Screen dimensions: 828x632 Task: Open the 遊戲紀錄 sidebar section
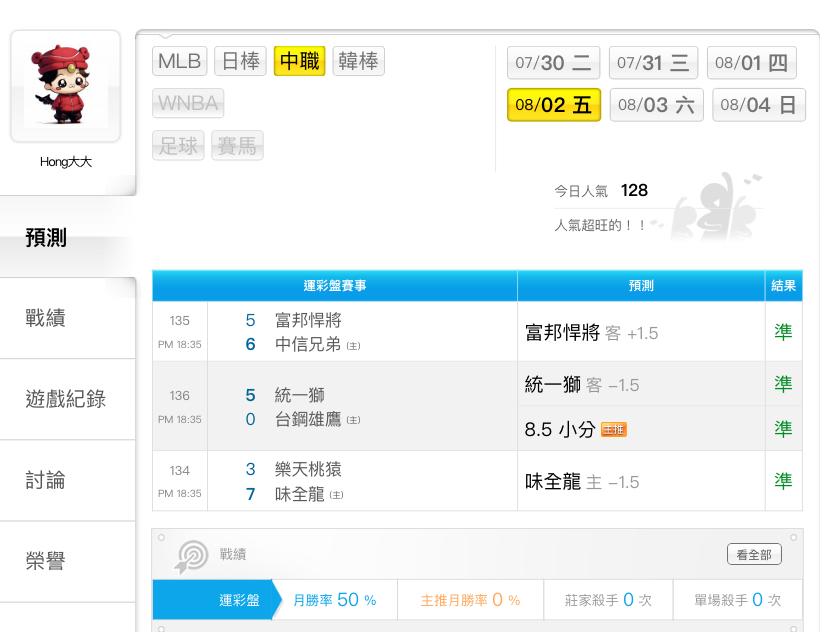68,399
